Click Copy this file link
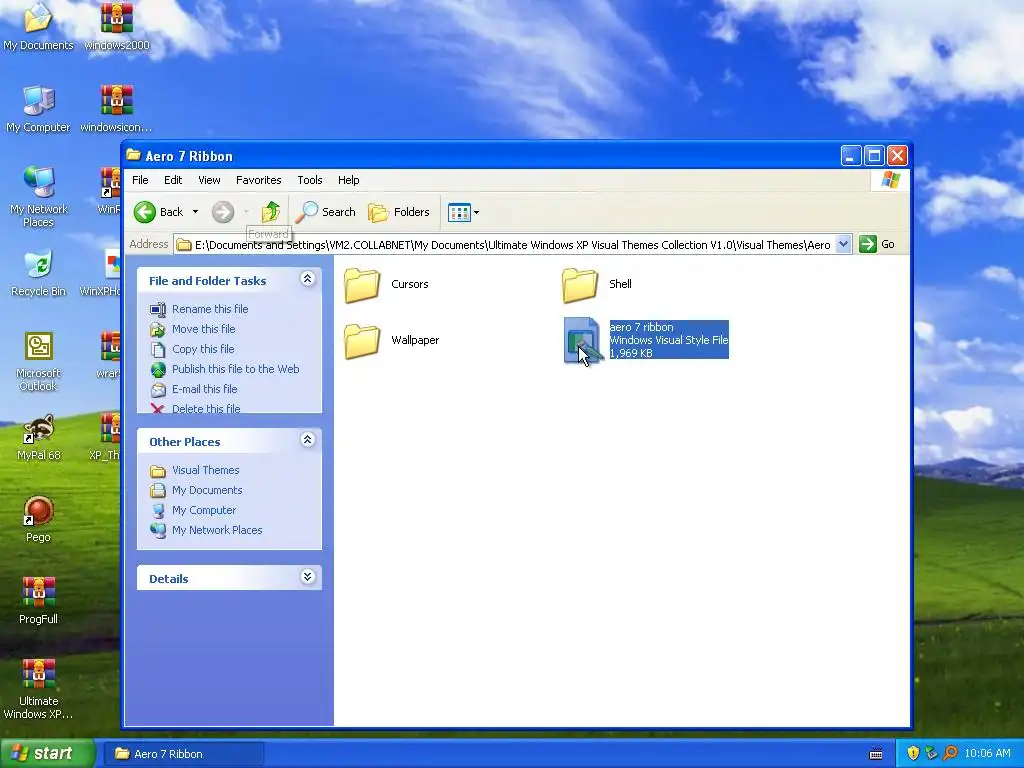 tap(202, 349)
